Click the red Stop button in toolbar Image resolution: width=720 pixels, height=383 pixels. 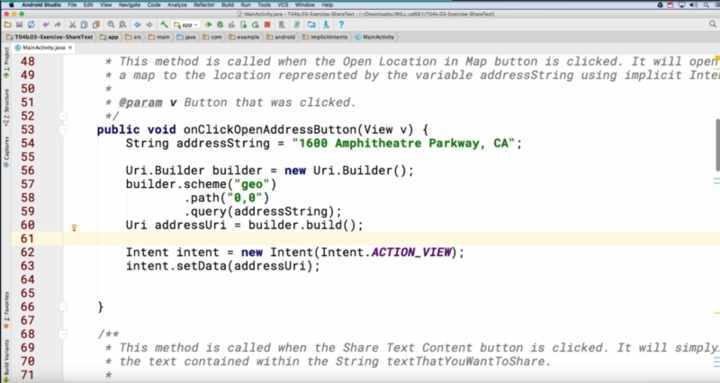(267, 25)
